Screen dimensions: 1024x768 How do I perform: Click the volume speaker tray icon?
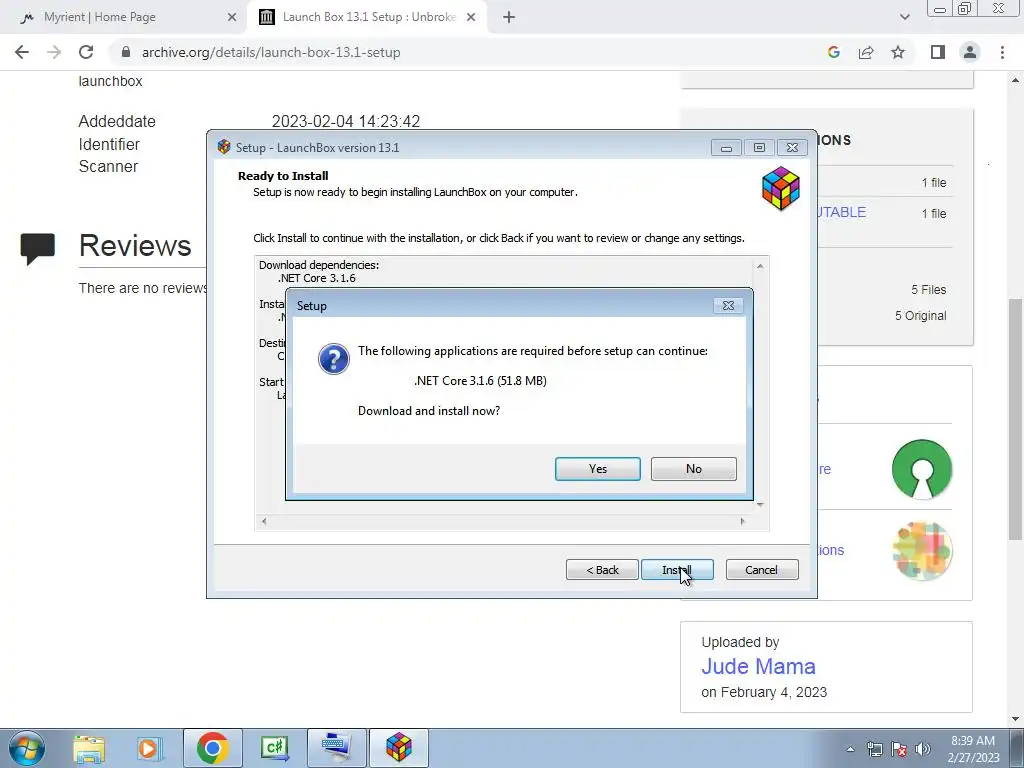point(922,749)
